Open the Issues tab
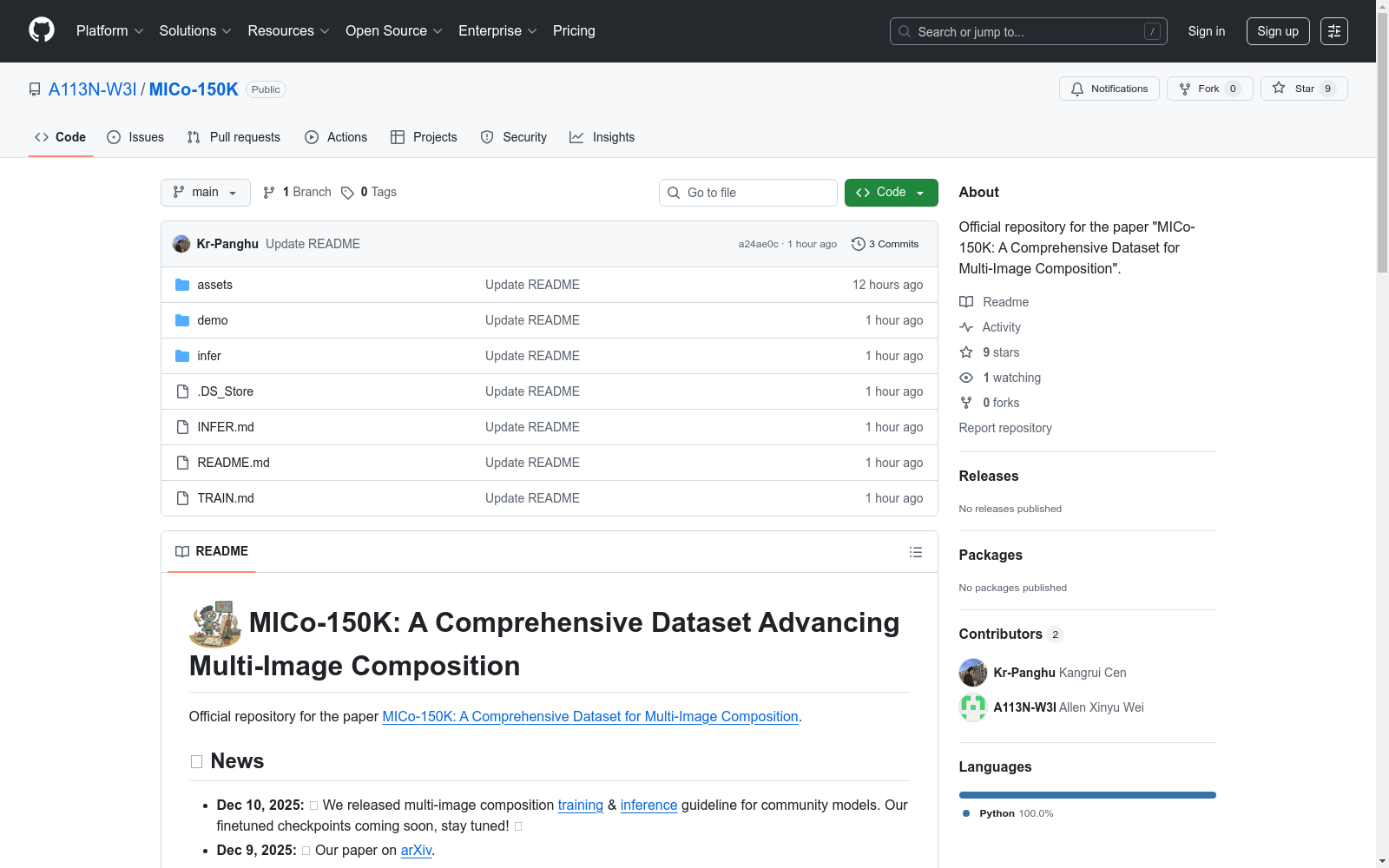Screen dimensions: 1389x868 [135, 137]
